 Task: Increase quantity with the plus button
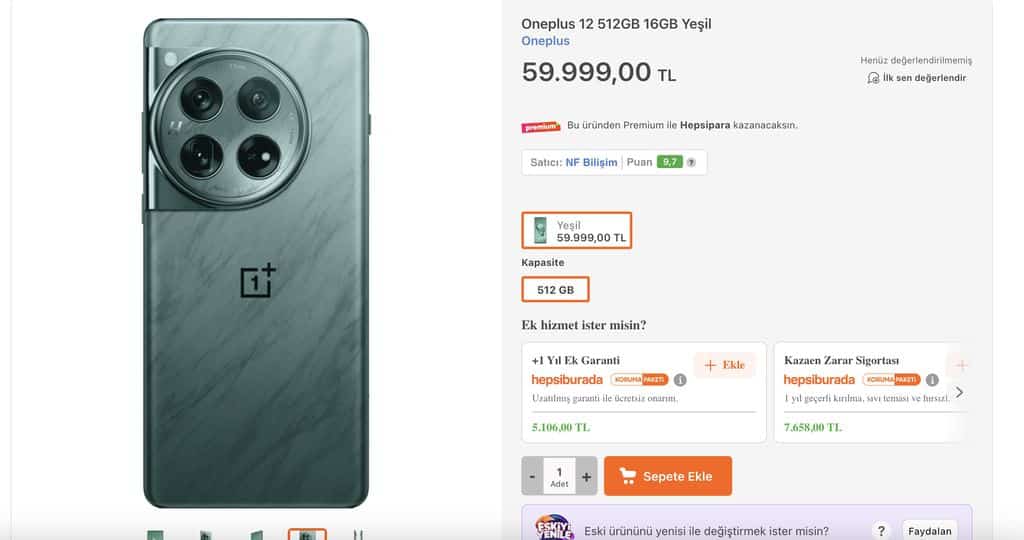587,477
